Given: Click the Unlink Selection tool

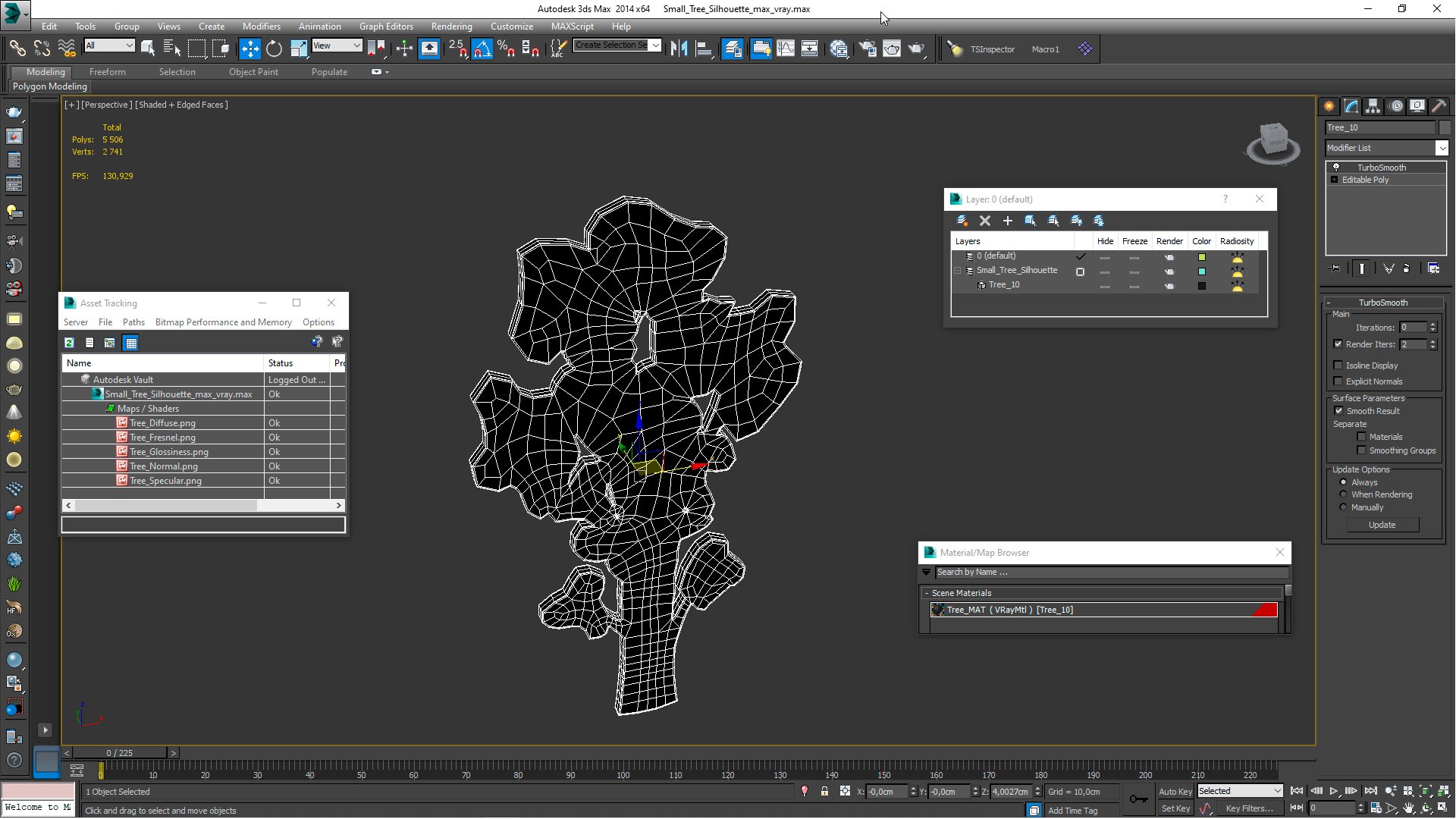Looking at the screenshot, I should coord(42,49).
